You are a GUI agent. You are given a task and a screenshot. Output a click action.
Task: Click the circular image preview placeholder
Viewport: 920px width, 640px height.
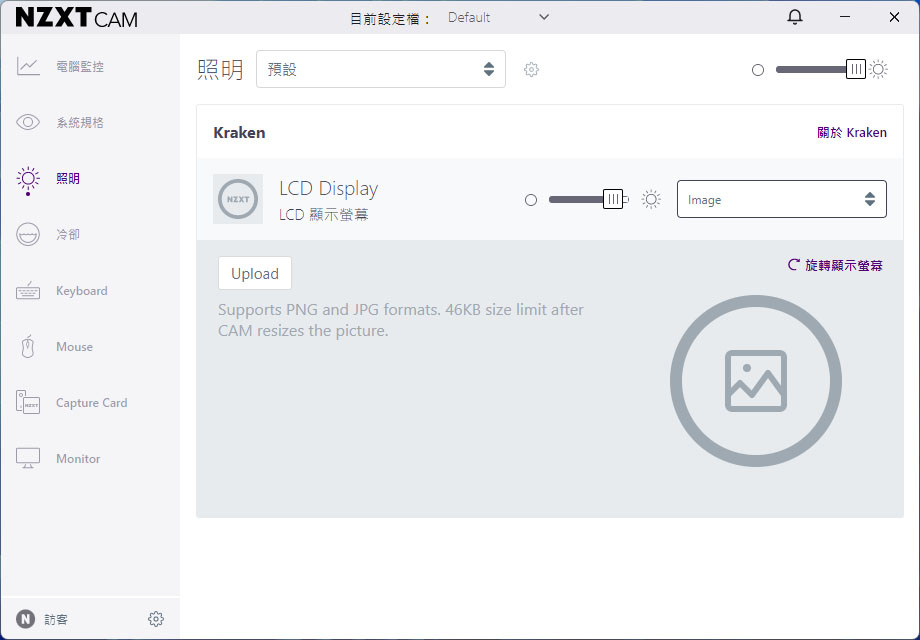point(756,381)
